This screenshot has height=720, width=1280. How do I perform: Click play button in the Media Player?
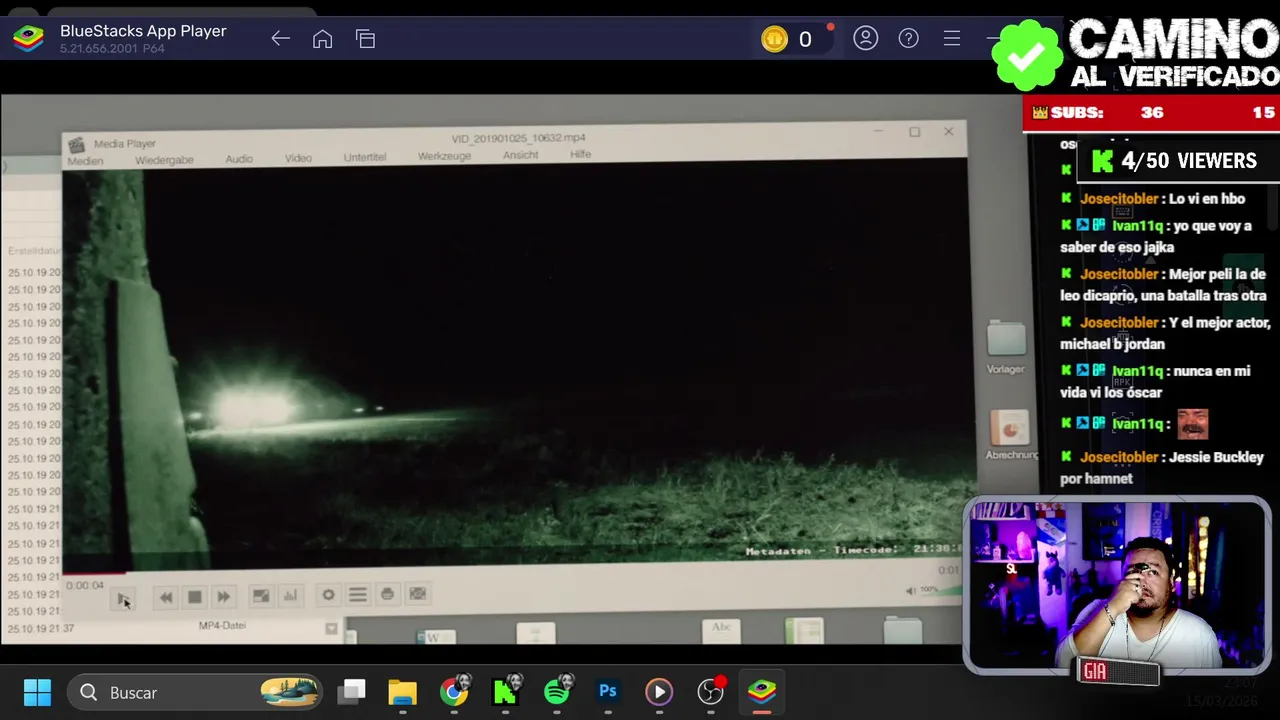coord(123,598)
